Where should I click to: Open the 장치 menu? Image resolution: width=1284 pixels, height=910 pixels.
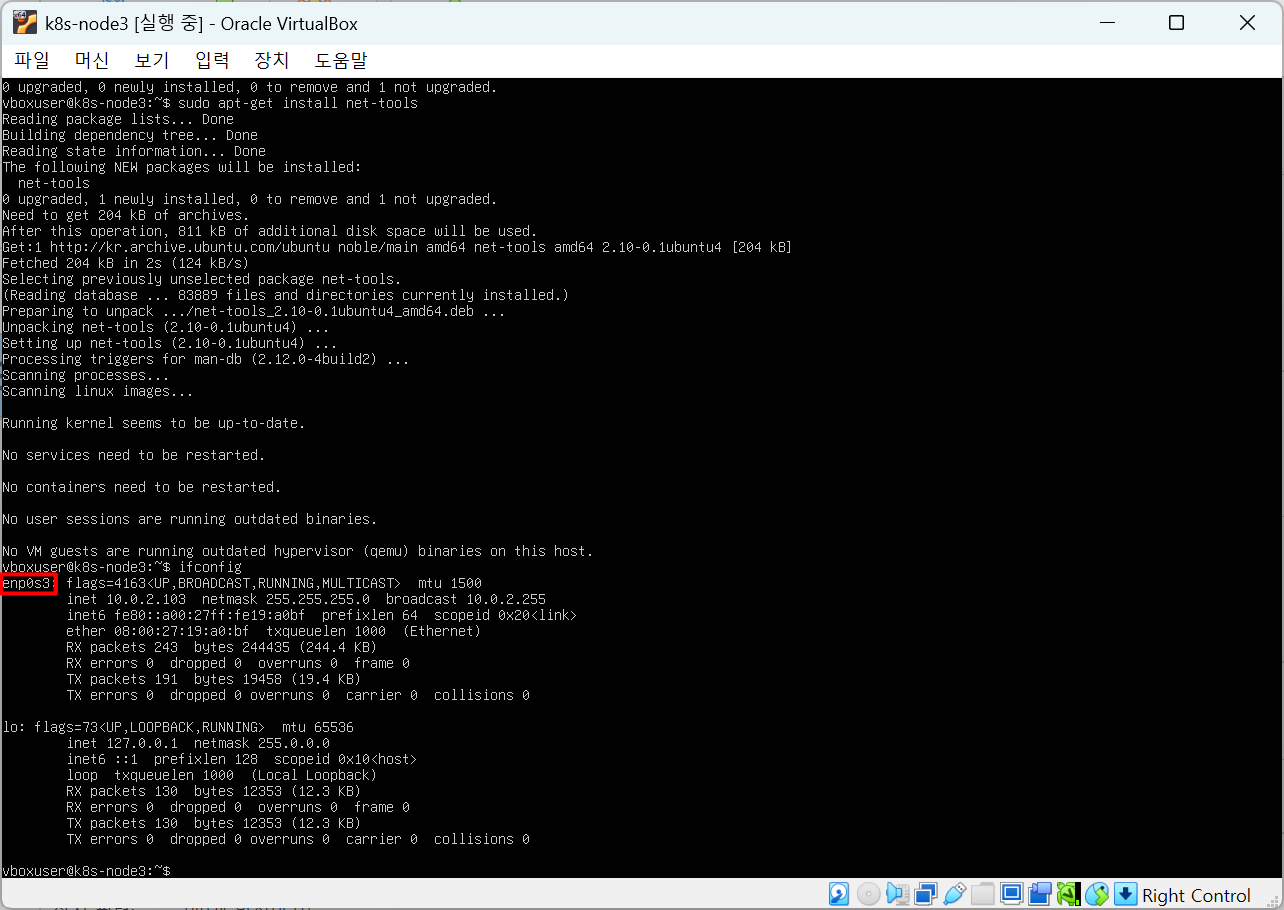coord(272,60)
